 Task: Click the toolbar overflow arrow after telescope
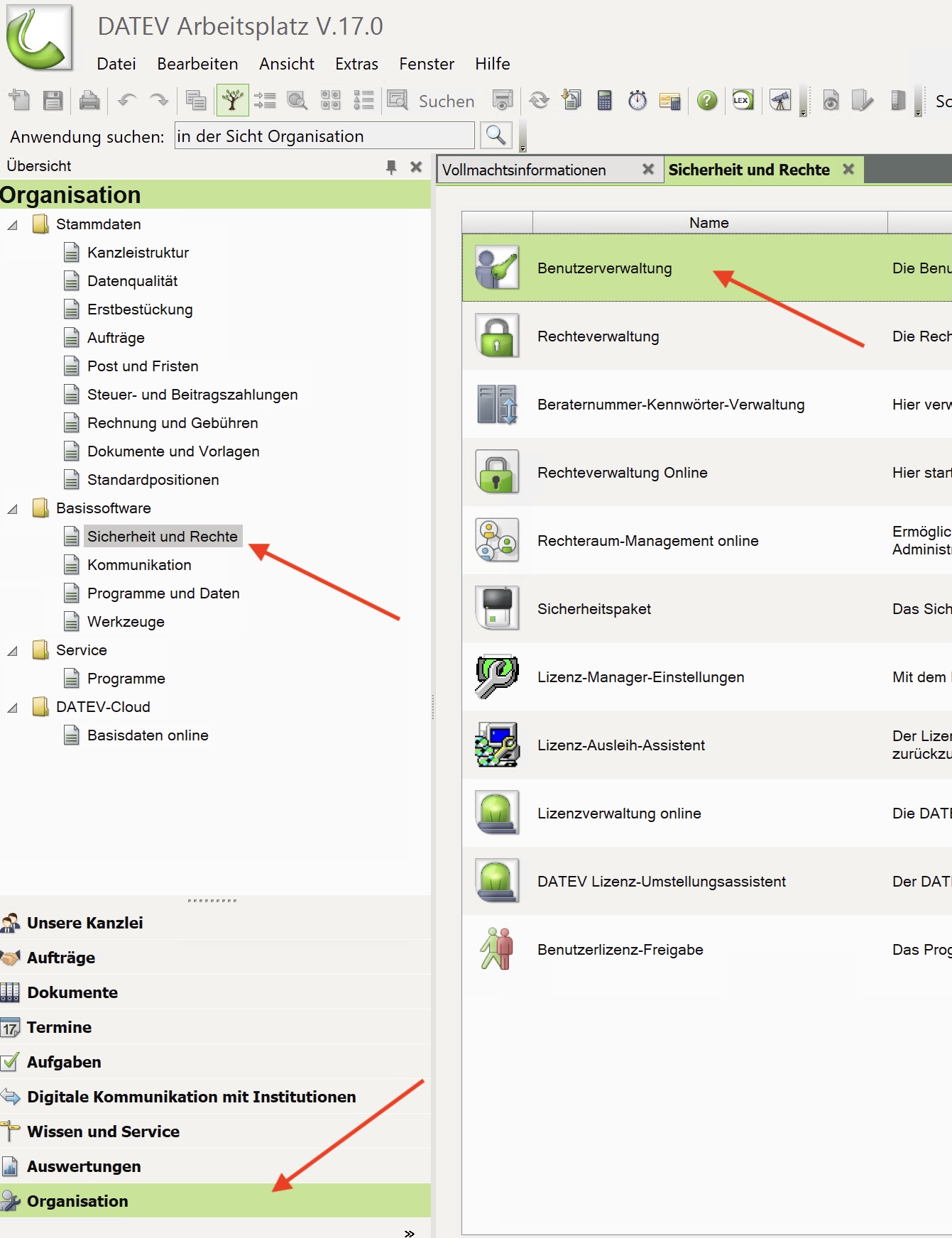[803, 113]
